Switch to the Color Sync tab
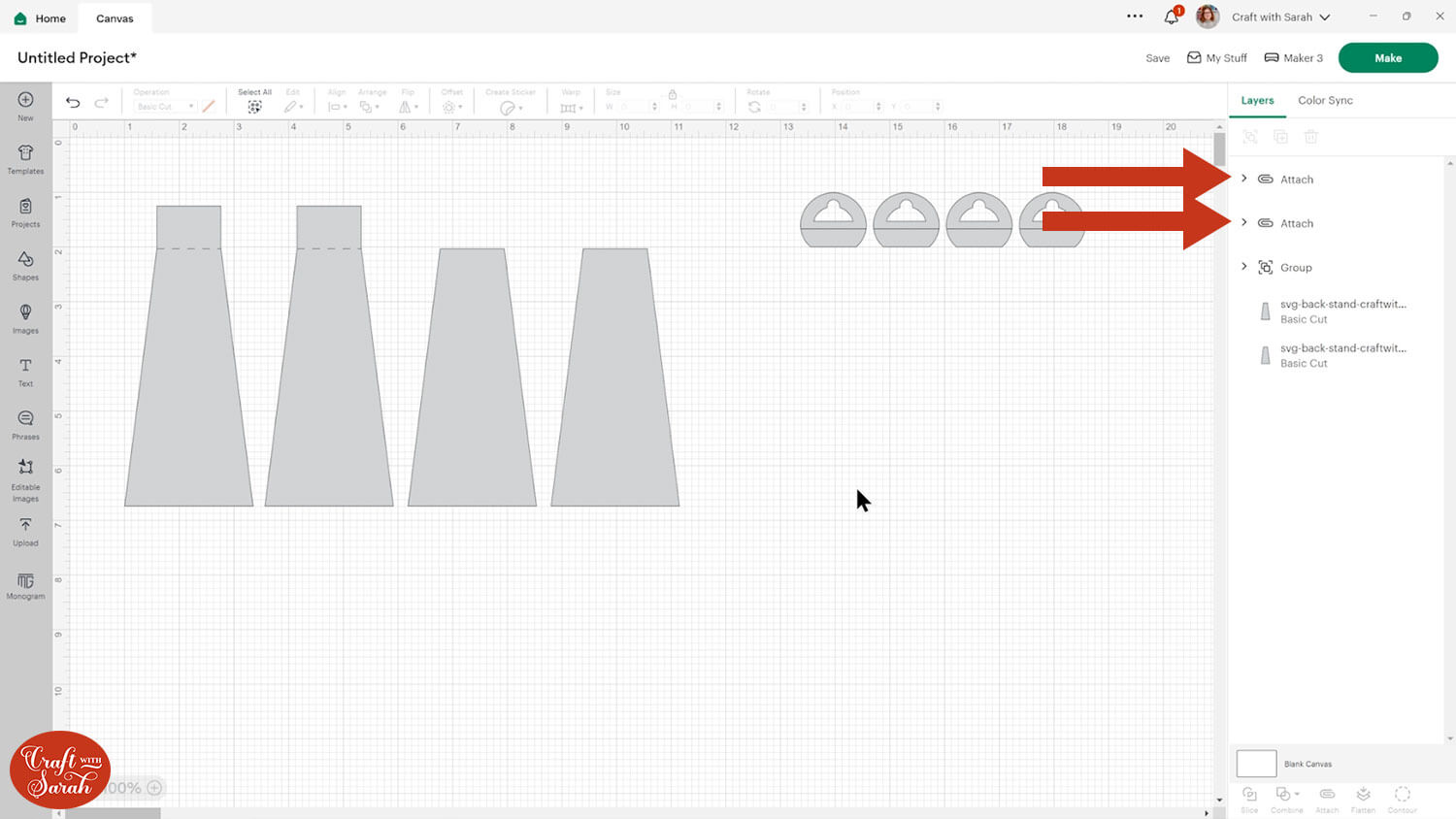Viewport: 1456px width, 819px height. 1325,100
